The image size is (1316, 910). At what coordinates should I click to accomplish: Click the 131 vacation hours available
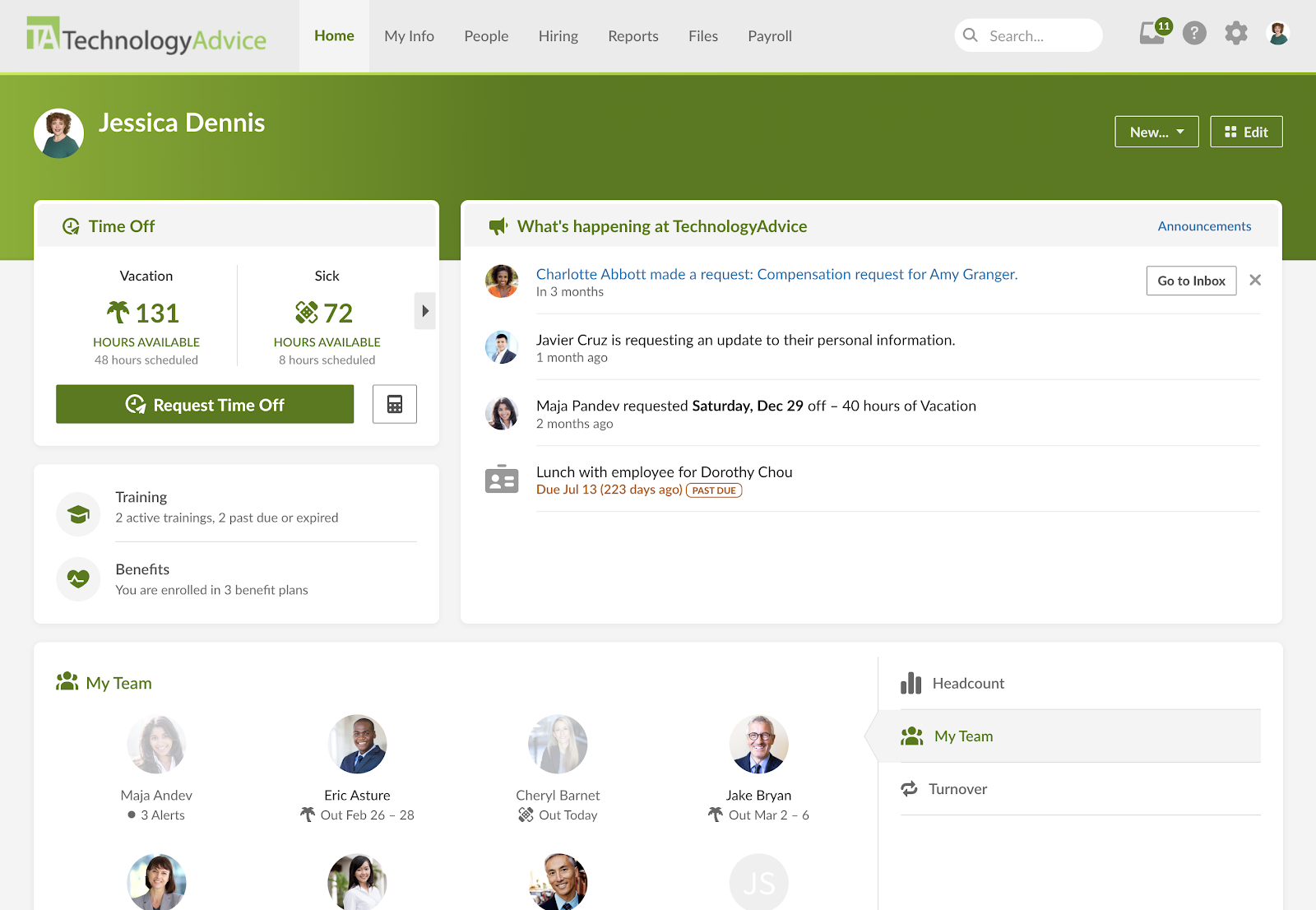156,313
